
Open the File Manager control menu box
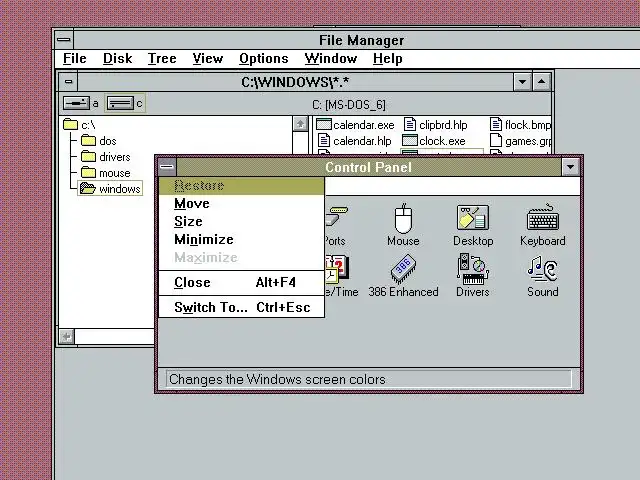tap(64, 40)
